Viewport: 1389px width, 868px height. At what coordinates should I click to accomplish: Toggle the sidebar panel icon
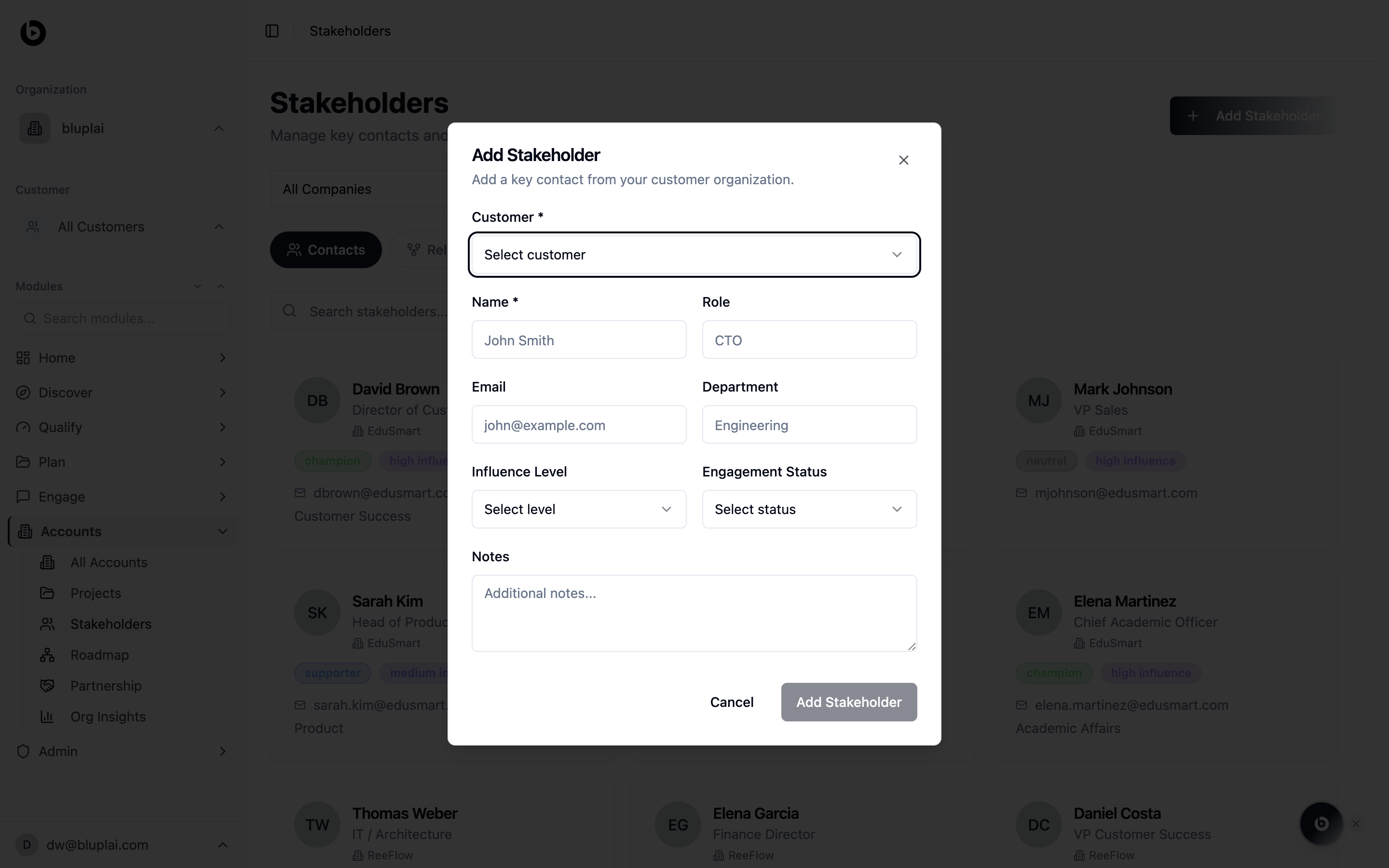(x=272, y=31)
